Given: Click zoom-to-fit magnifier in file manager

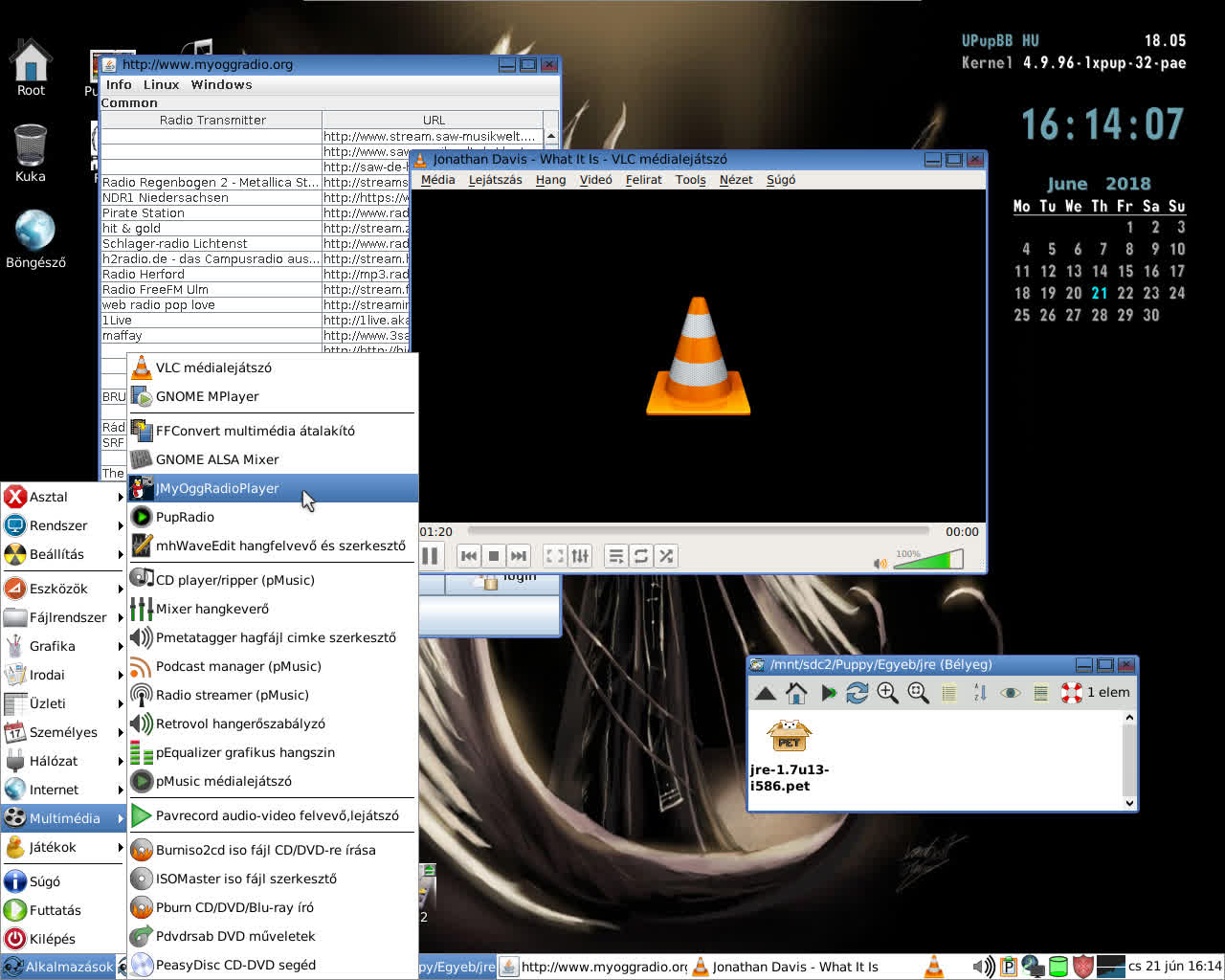Looking at the screenshot, I should 919,693.
